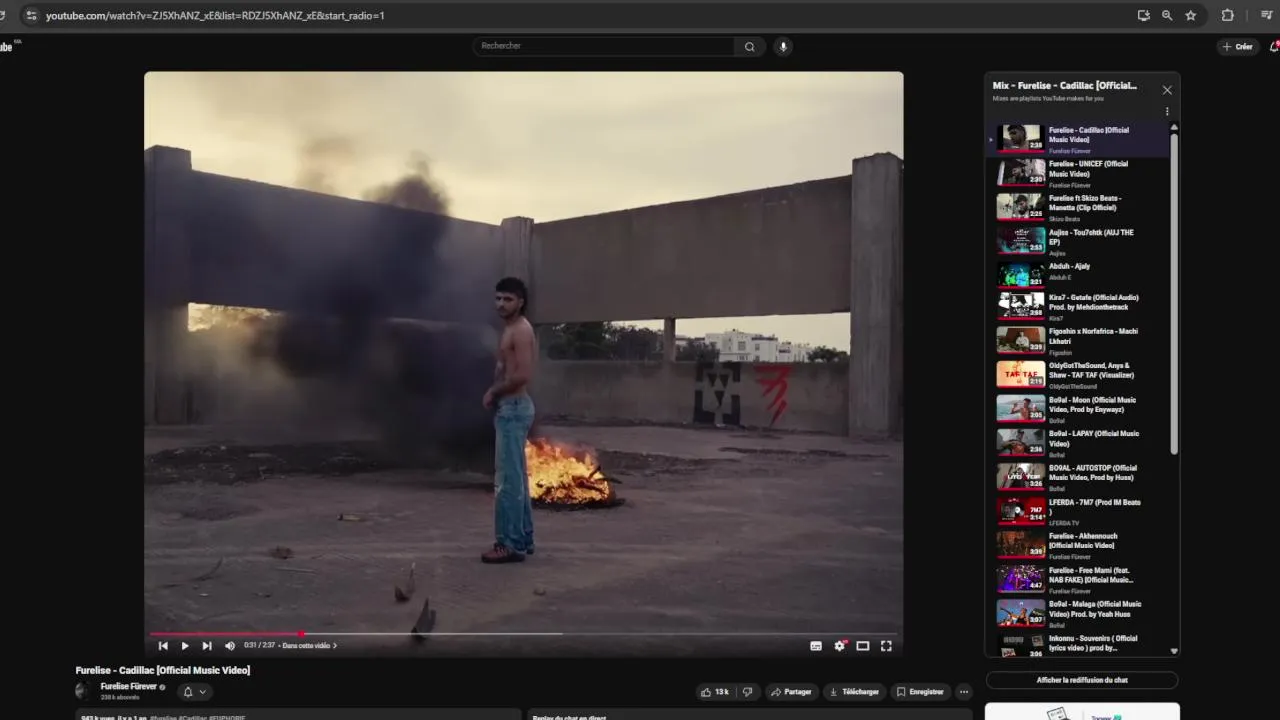Click 'Afficher la rediffusion du chat' button
This screenshot has height=720, width=1280.
[x=1082, y=680]
